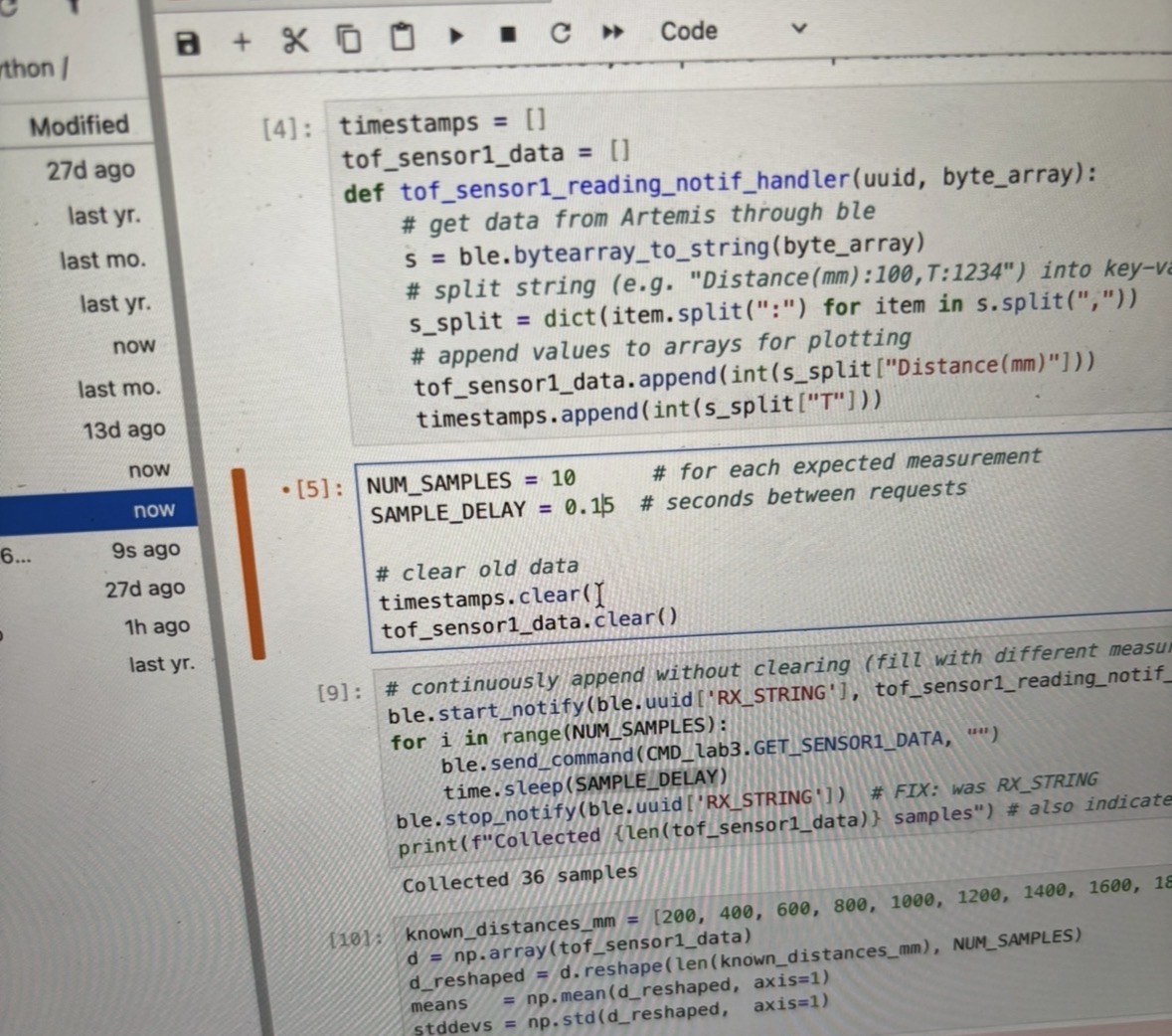Click the highlighted blue file row

tap(99, 510)
